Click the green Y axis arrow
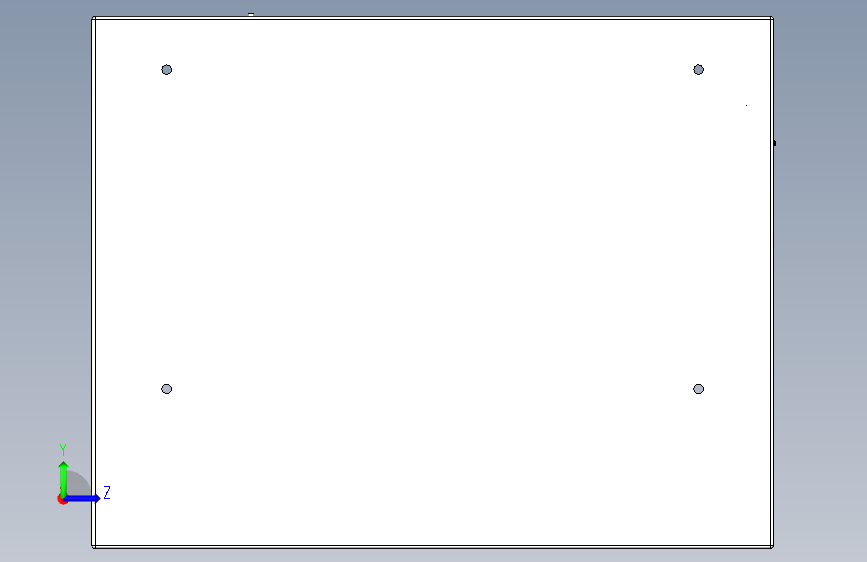The height and width of the screenshot is (562, 867). [x=64, y=479]
